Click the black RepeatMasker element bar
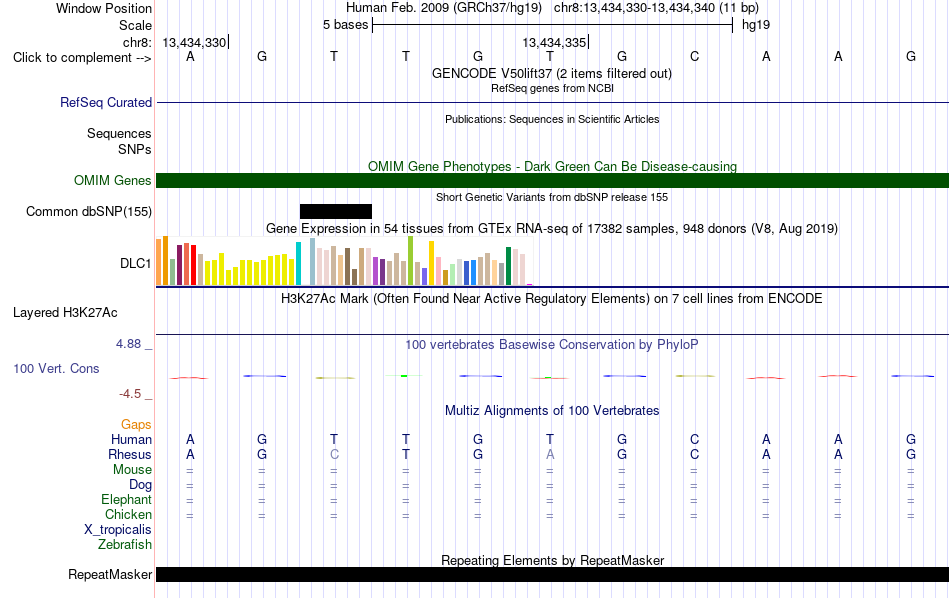The width and height of the screenshot is (950, 598). point(553,574)
